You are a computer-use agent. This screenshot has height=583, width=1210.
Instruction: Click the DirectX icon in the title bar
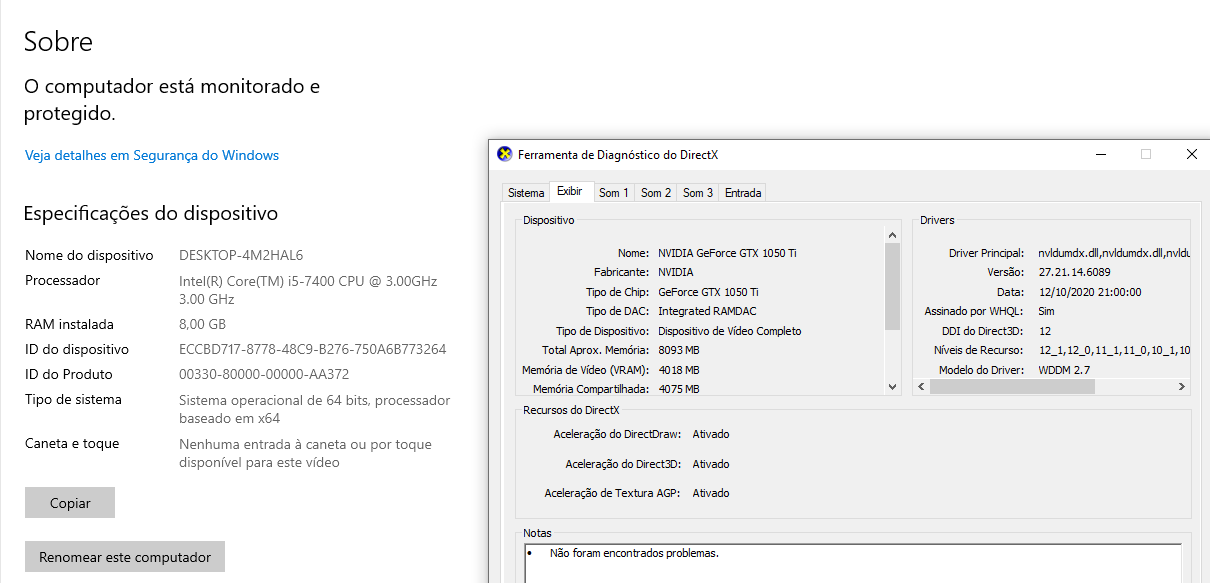click(505, 154)
